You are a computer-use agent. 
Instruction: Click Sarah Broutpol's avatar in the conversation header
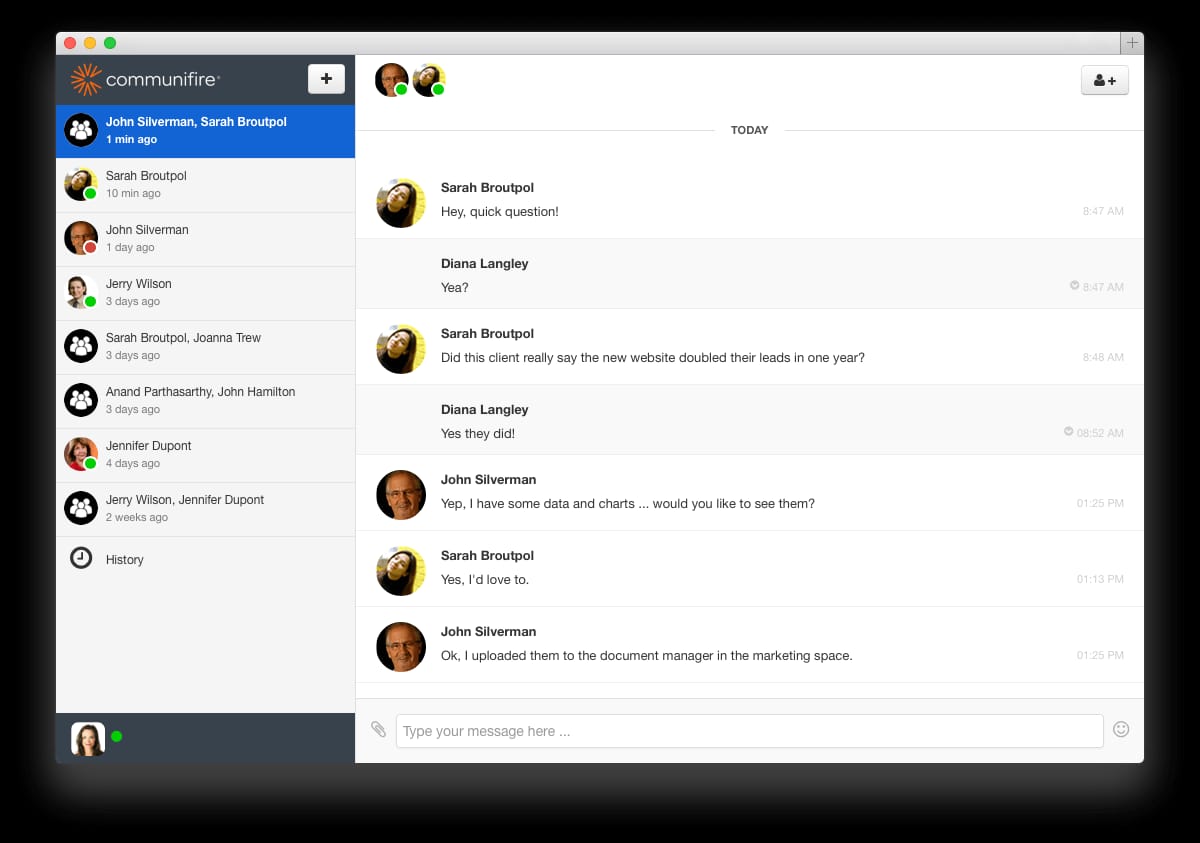pos(429,79)
